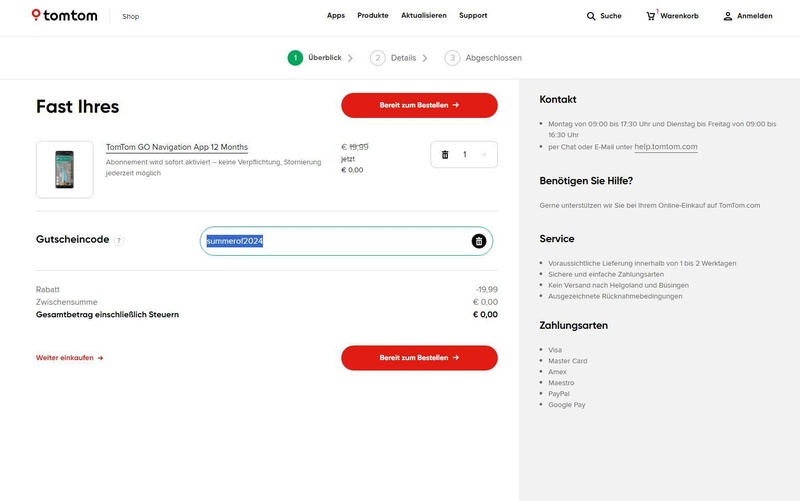Viewport: 800px width, 501px height.
Task: Click the TomTom logo
Action: 66,16
